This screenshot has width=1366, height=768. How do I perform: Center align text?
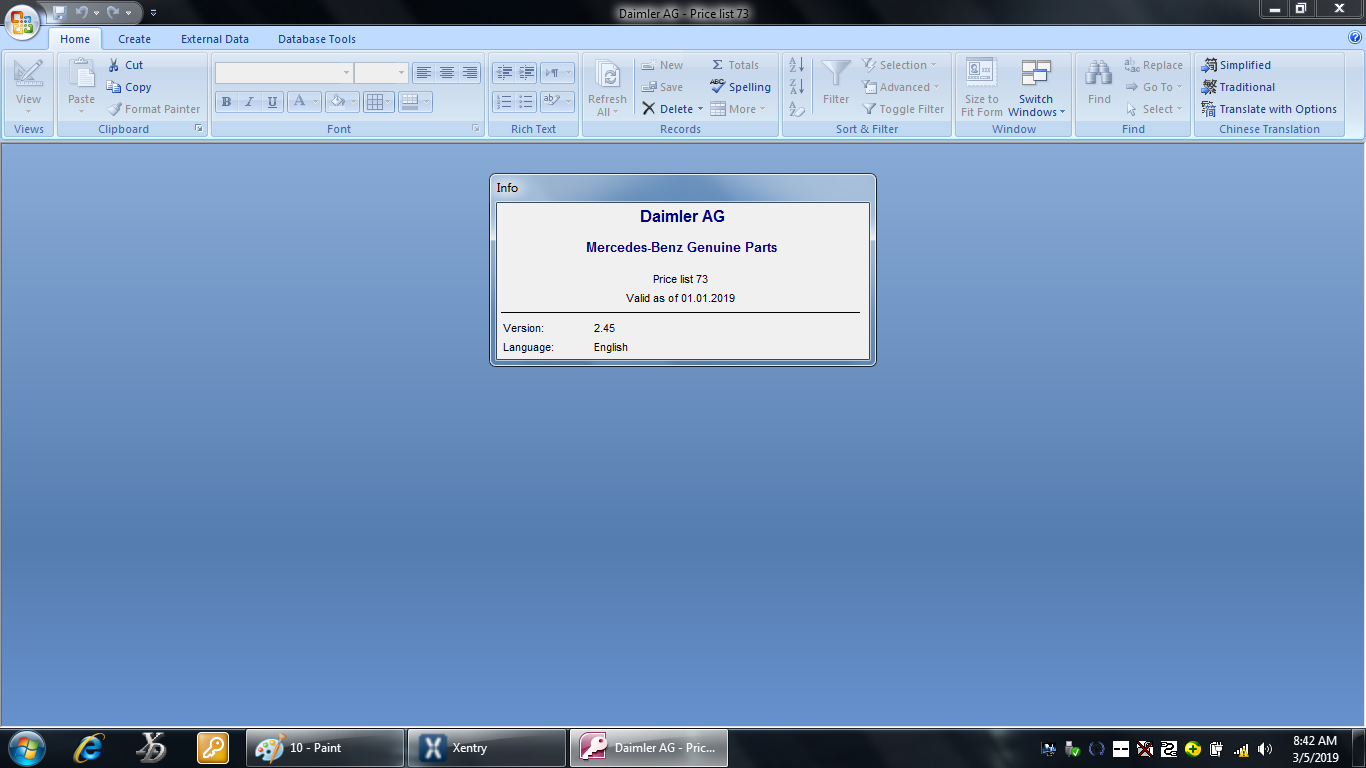coord(447,73)
